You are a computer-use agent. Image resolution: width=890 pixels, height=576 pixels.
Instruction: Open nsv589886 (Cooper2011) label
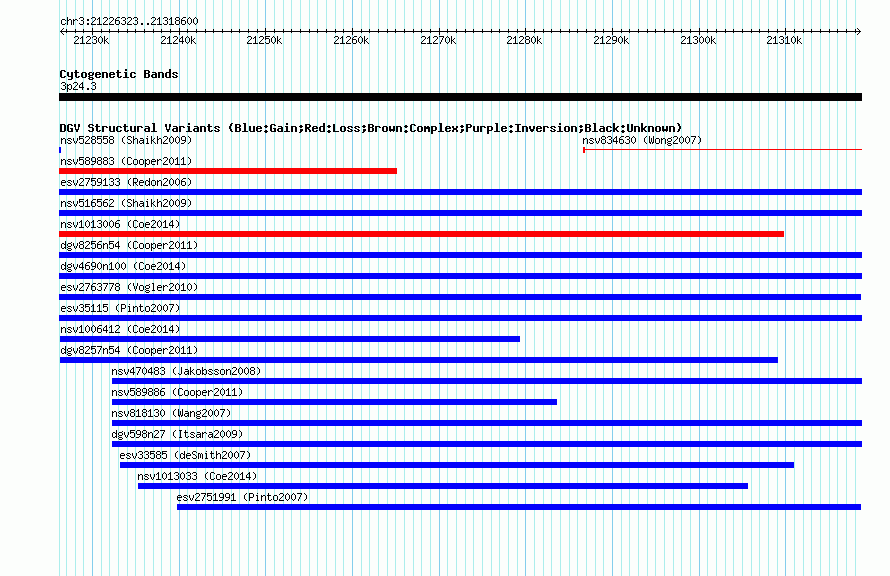pyautogui.click(x=177, y=392)
